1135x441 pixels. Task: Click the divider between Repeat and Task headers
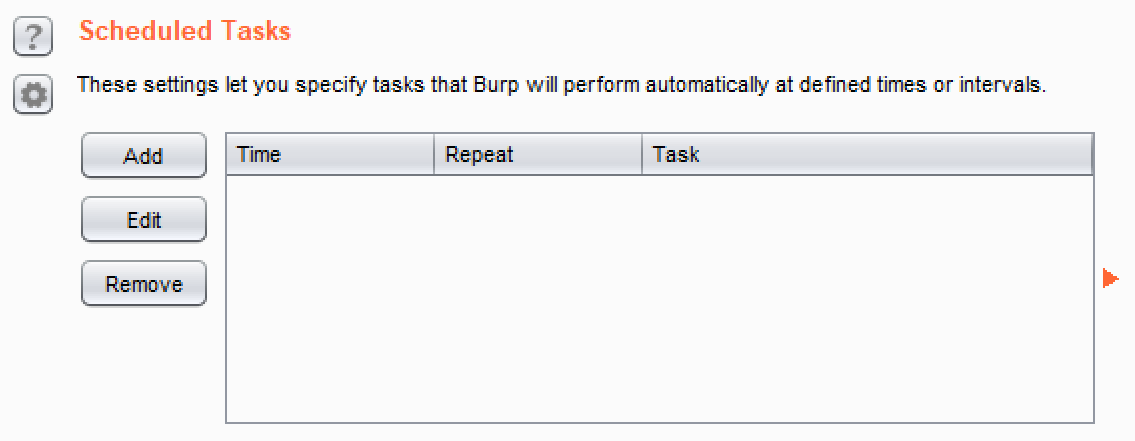tap(642, 155)
